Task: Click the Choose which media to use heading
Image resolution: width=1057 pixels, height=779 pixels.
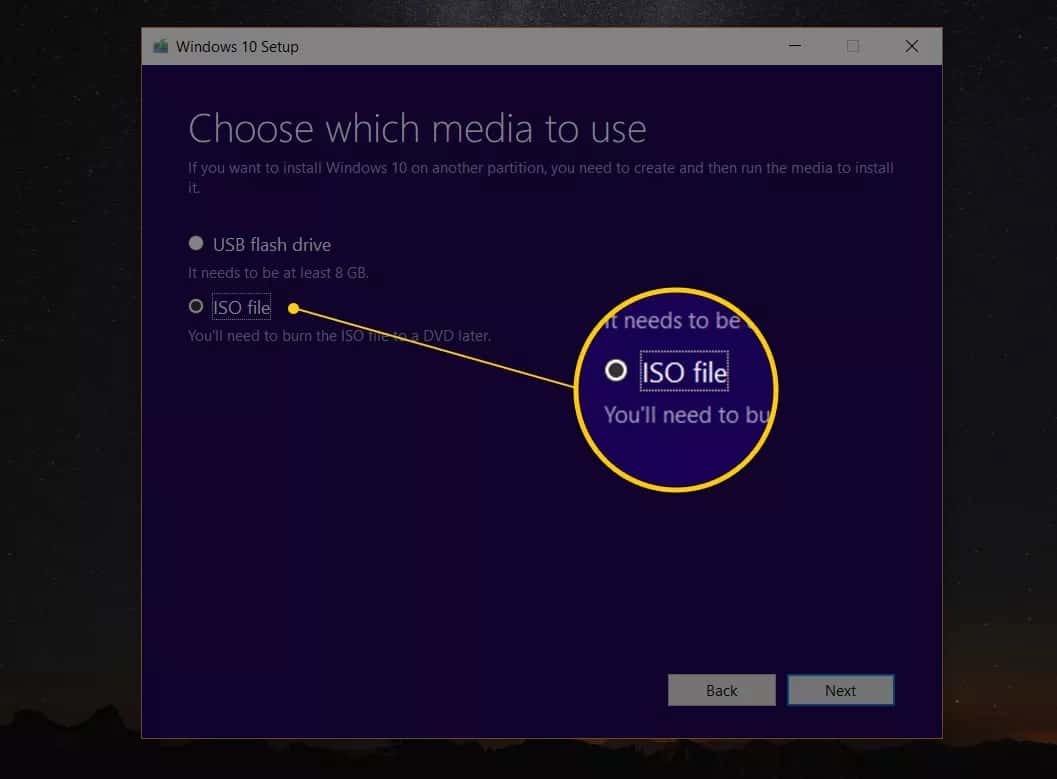Action: tap(417, 128)
